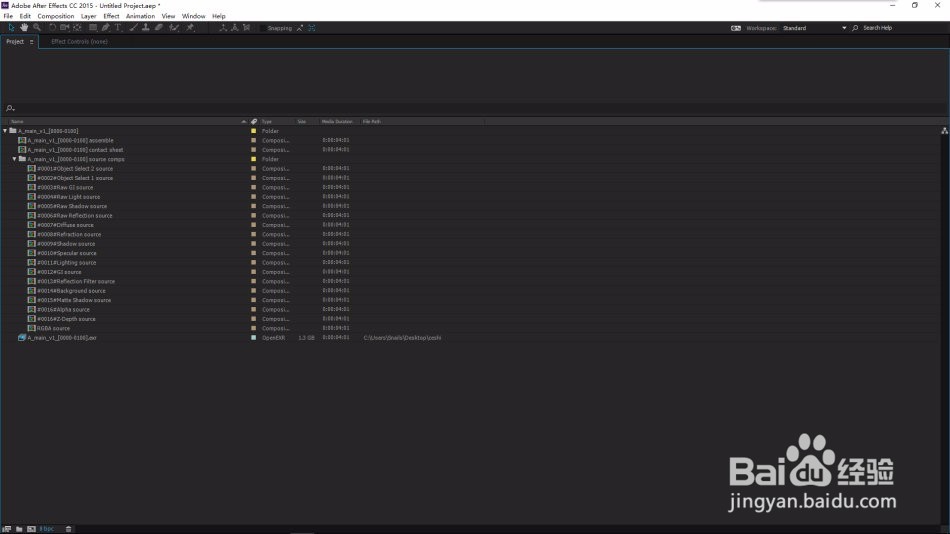Create a new folder via bottom icon
950x534 pixels.
19,529
